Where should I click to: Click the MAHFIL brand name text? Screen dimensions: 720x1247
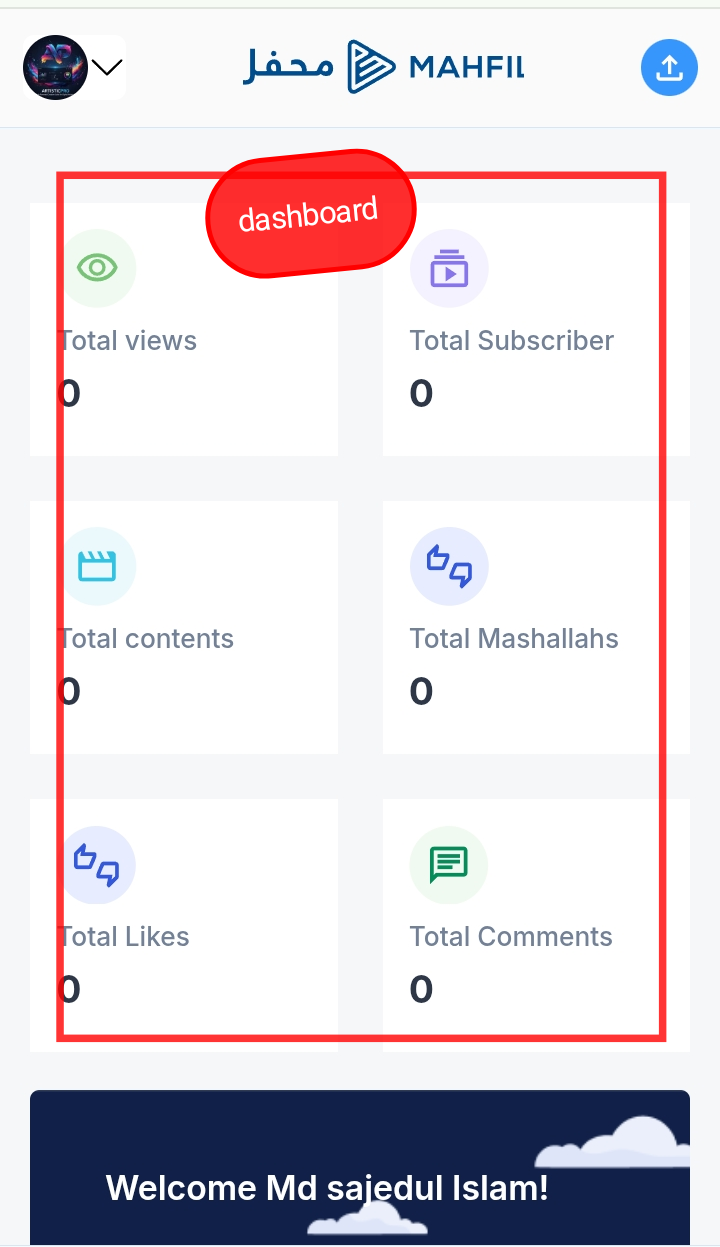[x=466, y=68]
